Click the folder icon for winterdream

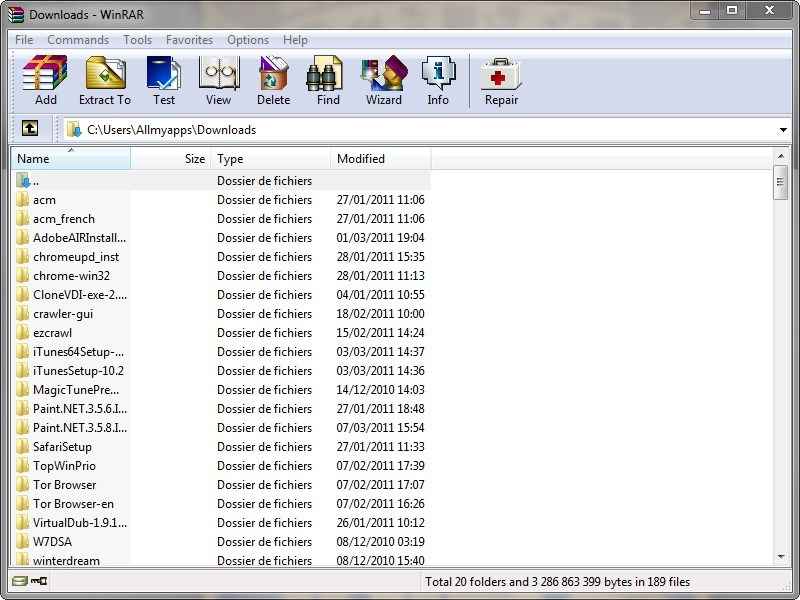(x=22, y=559)
